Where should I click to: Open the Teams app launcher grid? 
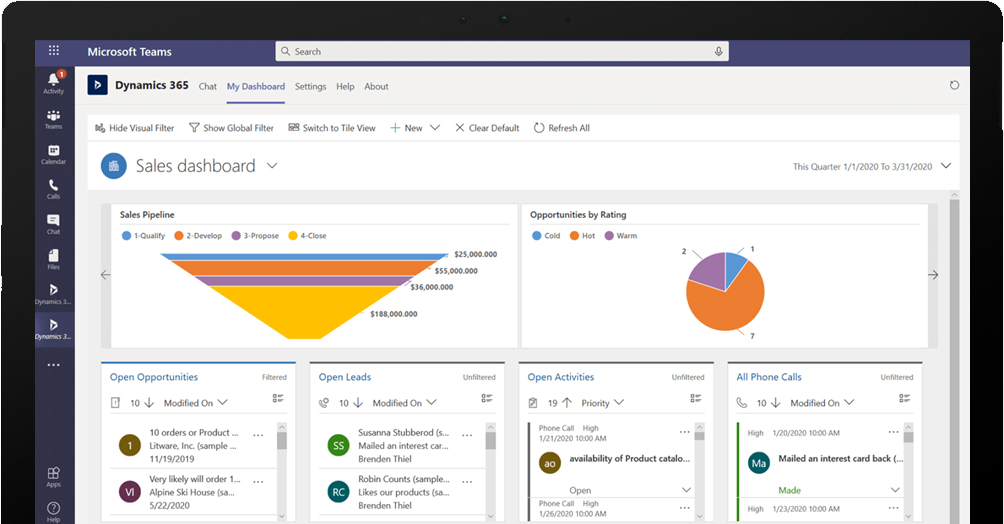tap(54, 50)
